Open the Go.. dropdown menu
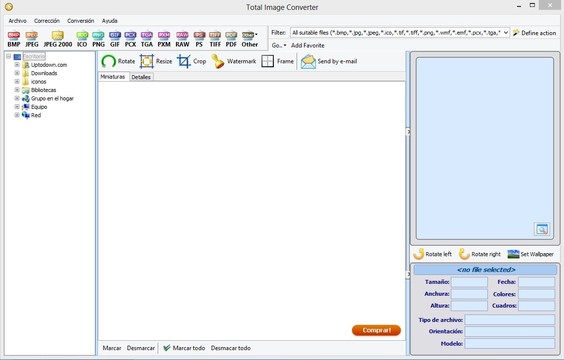Image resolution: width=564 pixels, height=360 pixels. click(x=279, y=45)
